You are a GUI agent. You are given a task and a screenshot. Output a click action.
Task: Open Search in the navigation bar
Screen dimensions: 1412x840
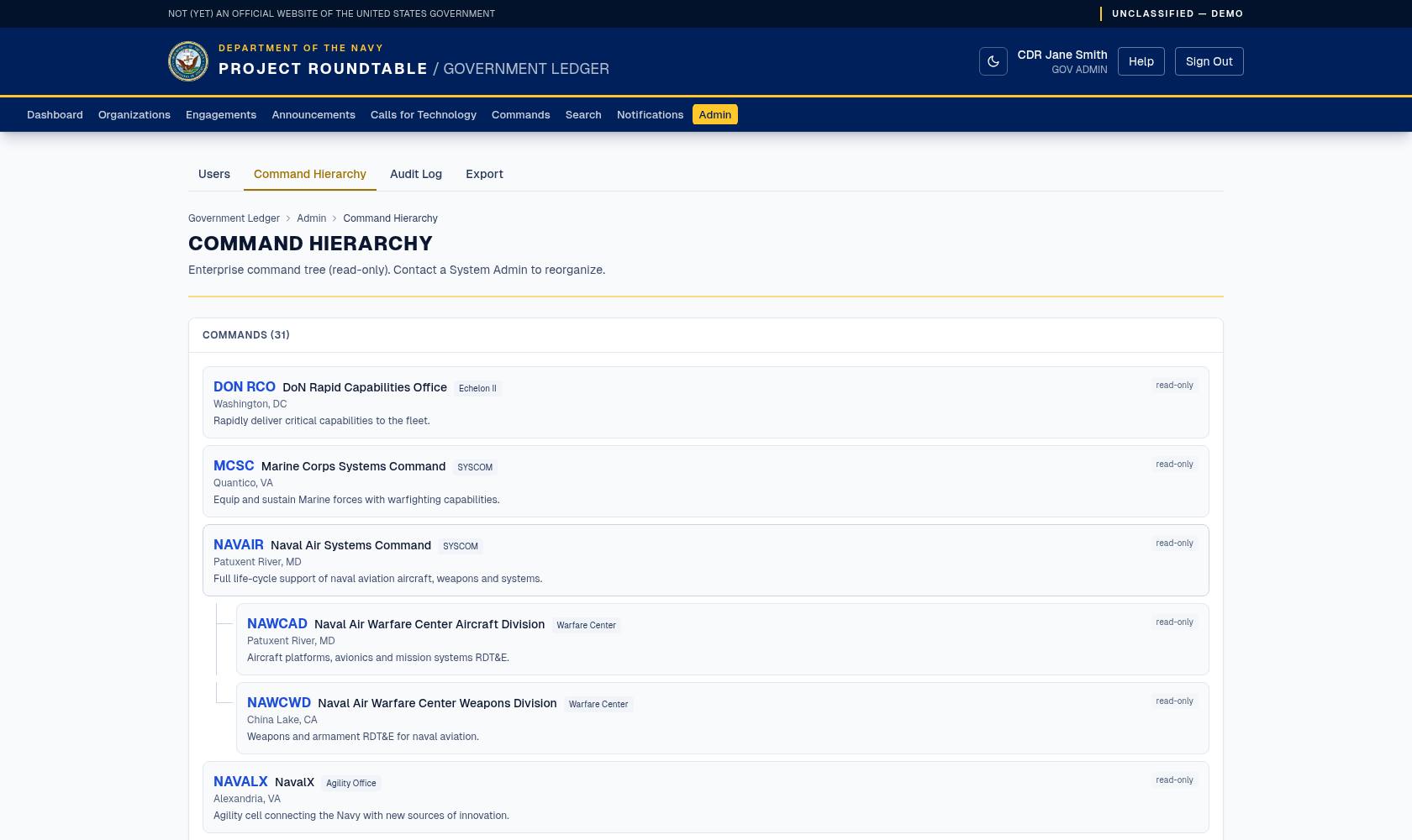[x=583, y=115]
